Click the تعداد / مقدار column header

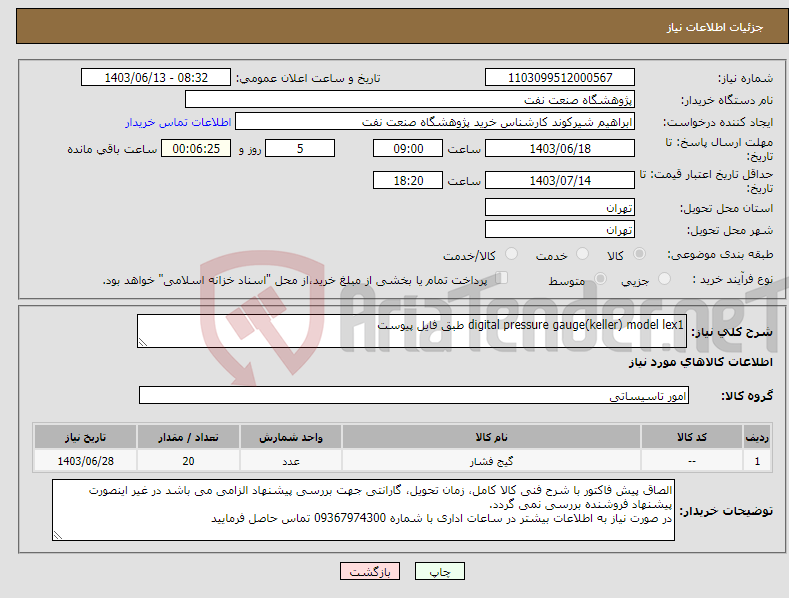coord(188,437)
